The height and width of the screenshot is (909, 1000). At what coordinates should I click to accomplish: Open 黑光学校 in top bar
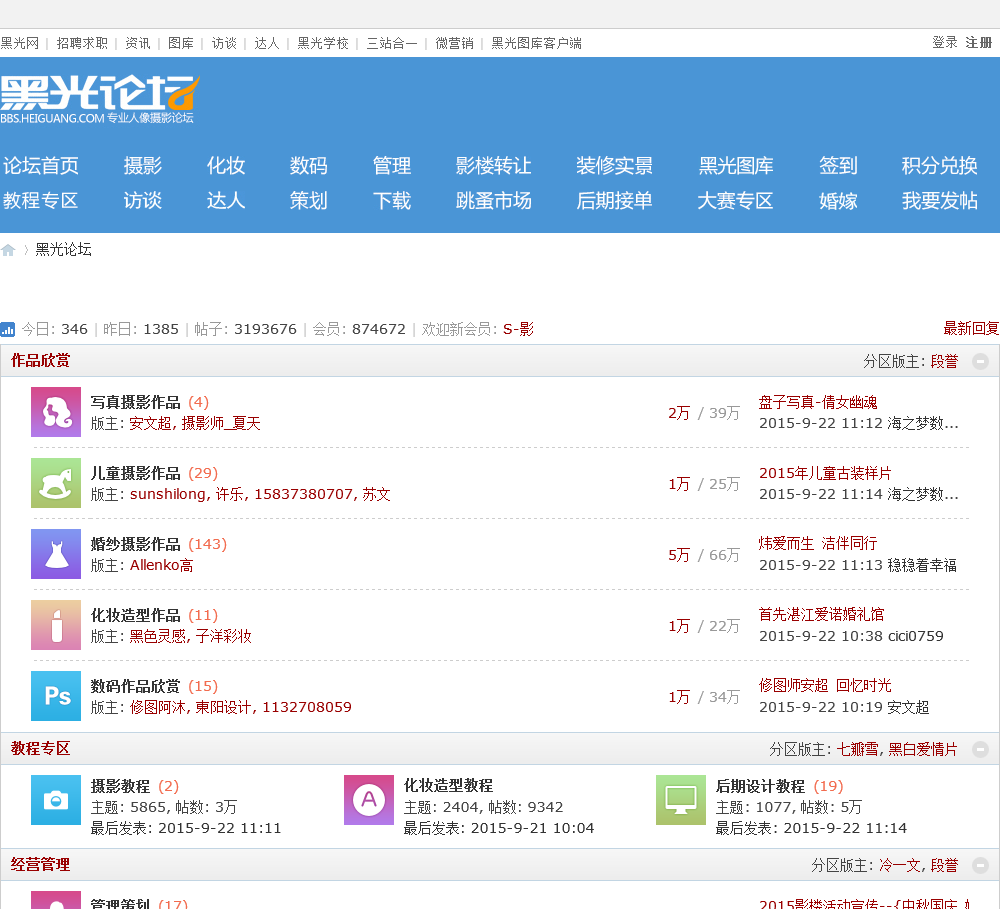click(323, 43)
